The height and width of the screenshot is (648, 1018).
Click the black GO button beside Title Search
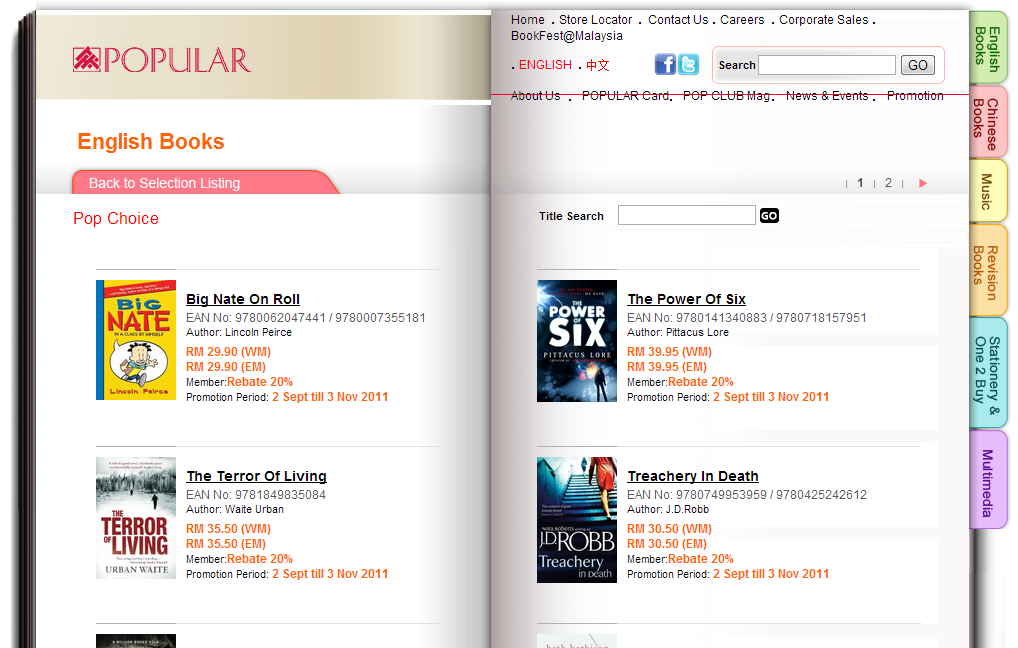pos(769,216)
